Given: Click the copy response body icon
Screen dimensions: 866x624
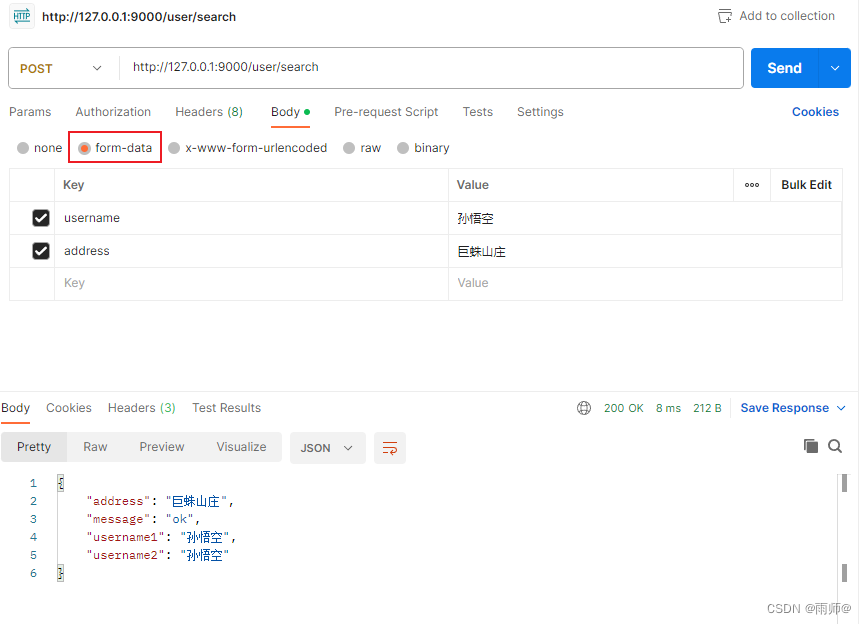Looking at the screenshot, I should pos(811,446).
